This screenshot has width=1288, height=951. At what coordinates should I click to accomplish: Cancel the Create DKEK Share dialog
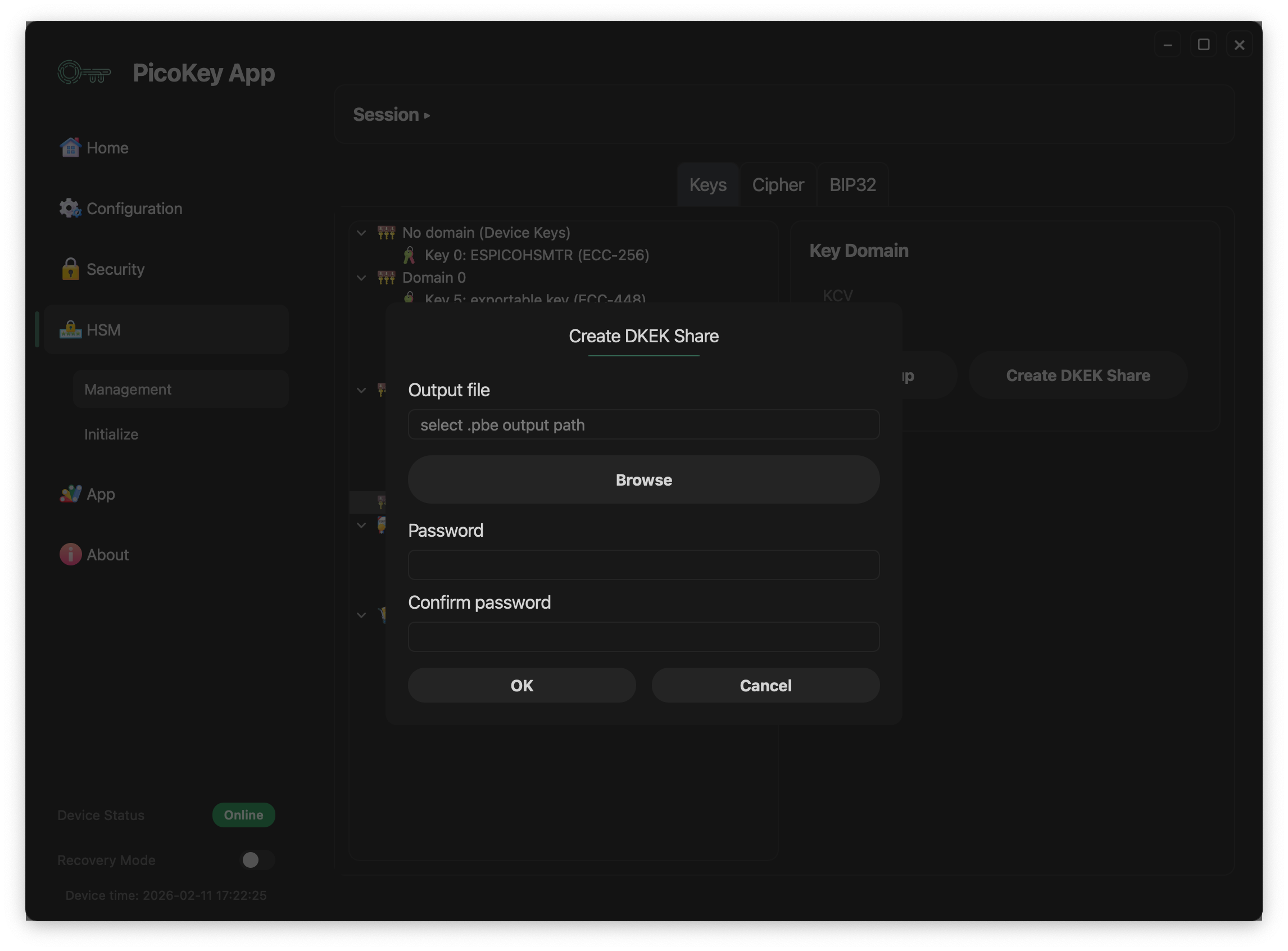click(x=765, y=685)
